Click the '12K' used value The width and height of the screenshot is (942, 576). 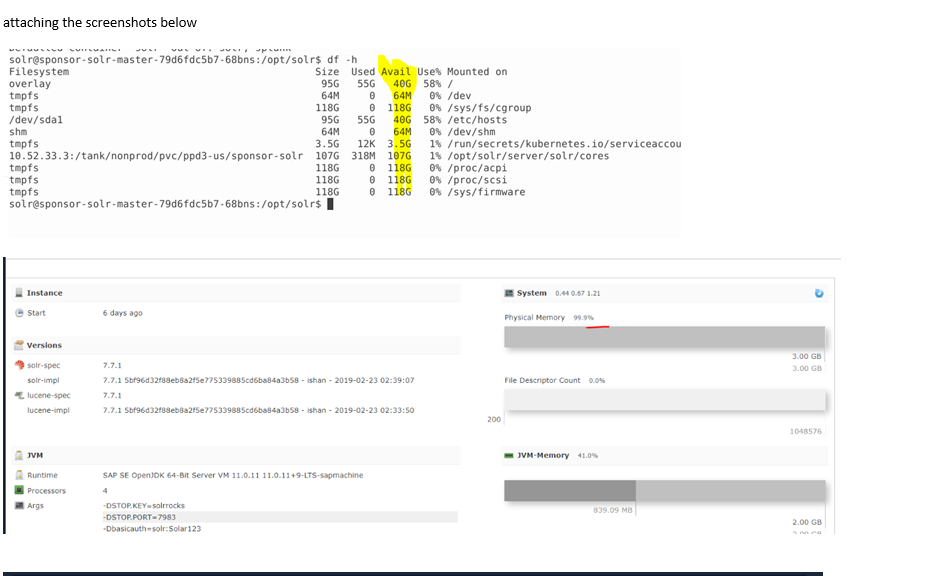pos(366,144)
